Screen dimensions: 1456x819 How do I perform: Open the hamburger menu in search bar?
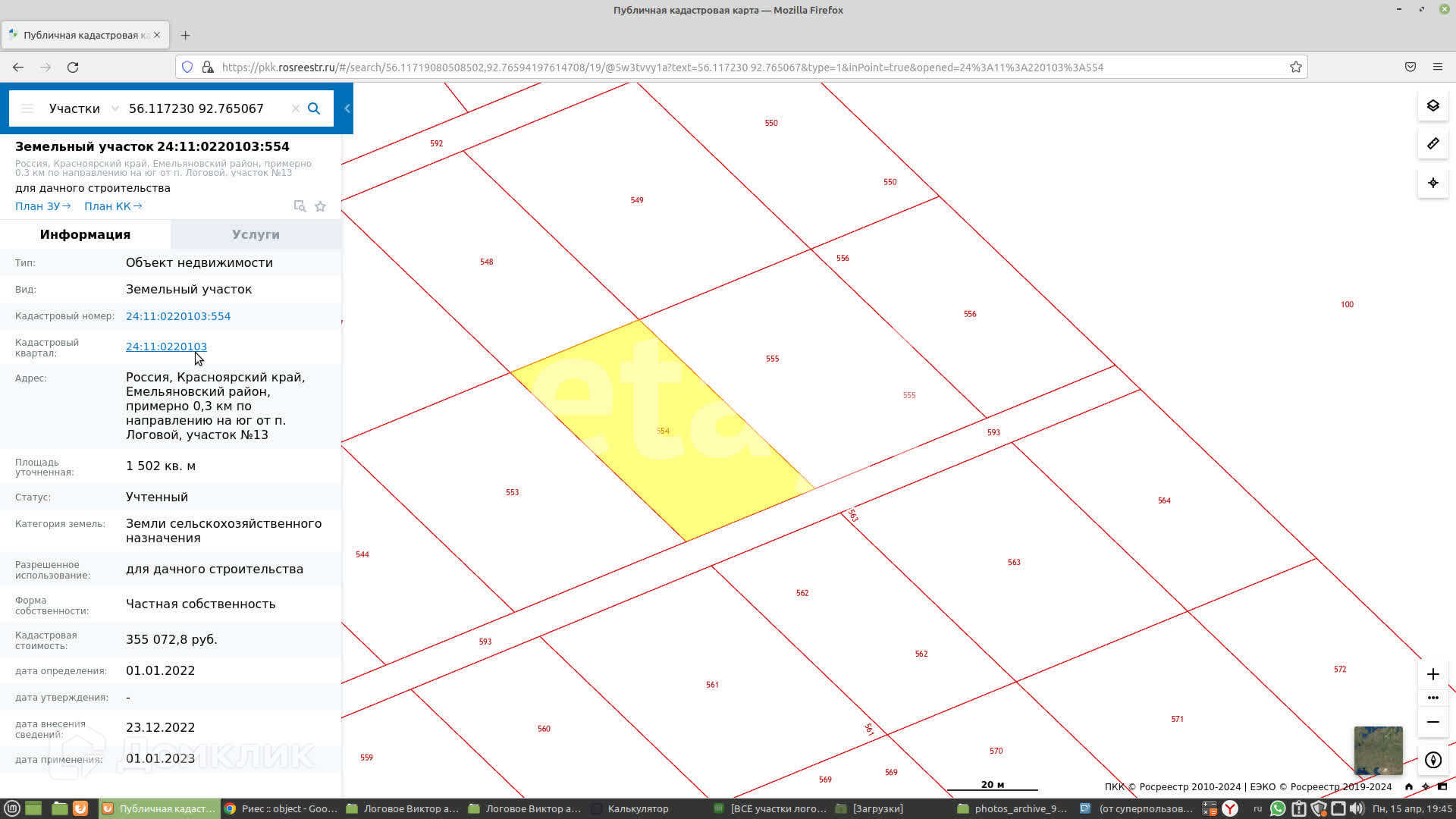[27, 108]
